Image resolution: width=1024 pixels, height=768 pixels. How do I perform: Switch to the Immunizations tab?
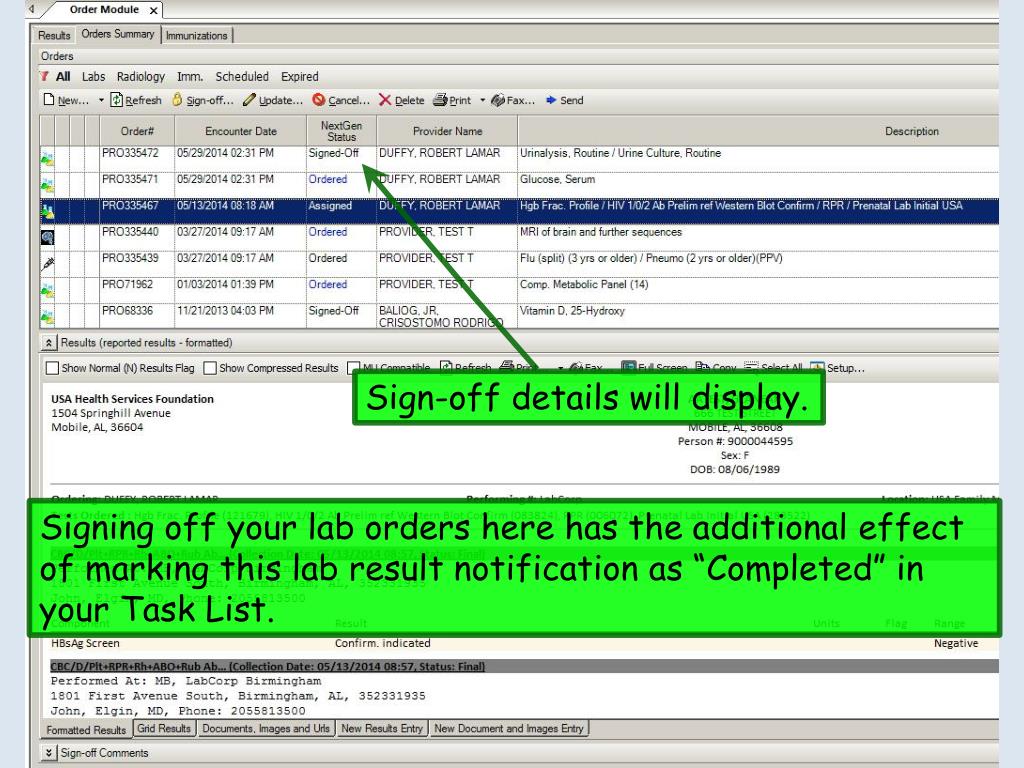click(x=197, y=35)
